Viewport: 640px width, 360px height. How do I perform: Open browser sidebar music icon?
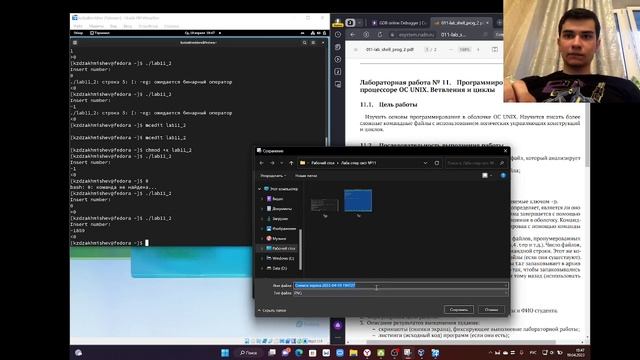pos(338,72)
